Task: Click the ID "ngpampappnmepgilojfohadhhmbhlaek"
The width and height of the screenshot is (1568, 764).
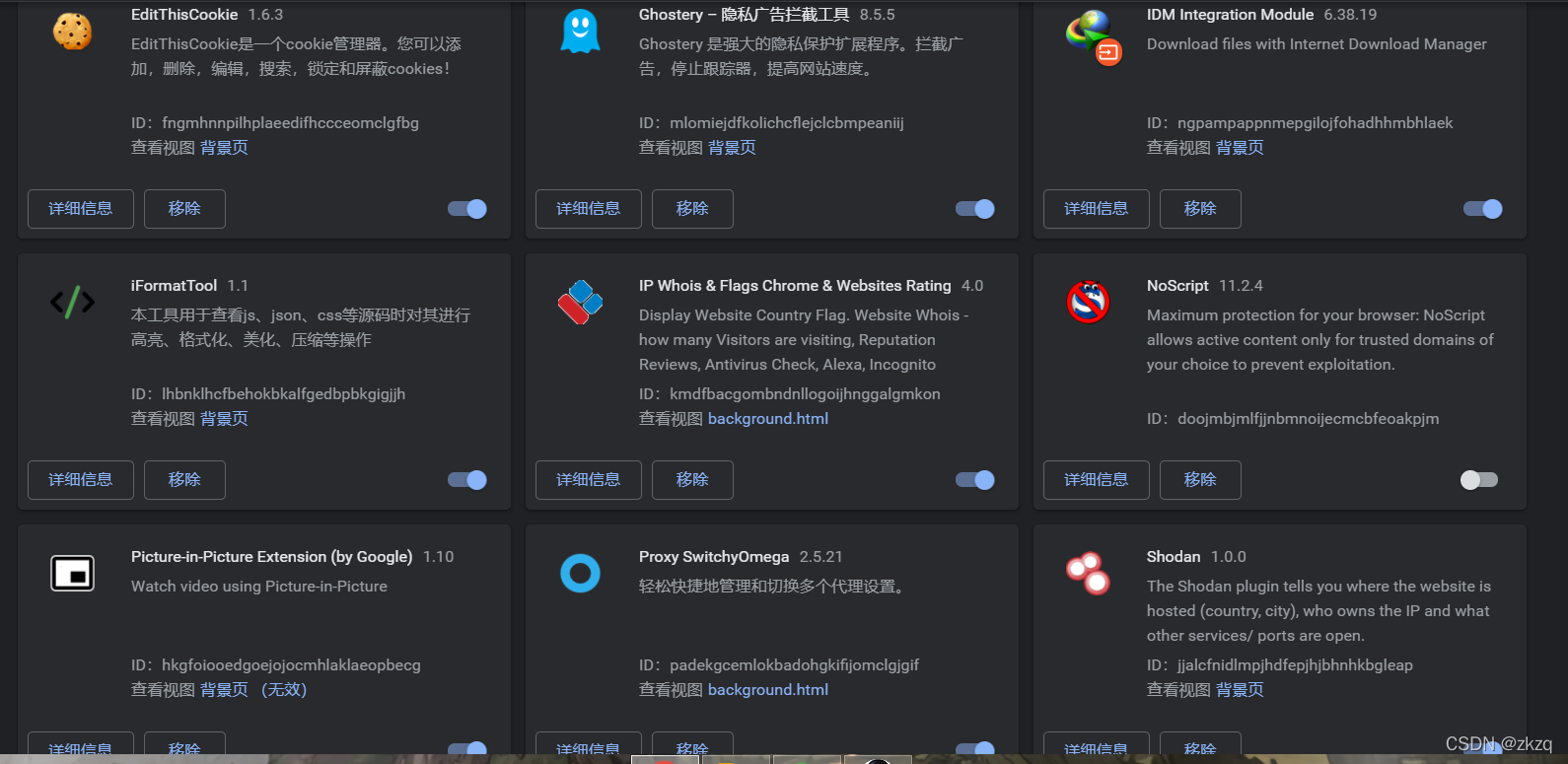Action: tap(1316, 123)
